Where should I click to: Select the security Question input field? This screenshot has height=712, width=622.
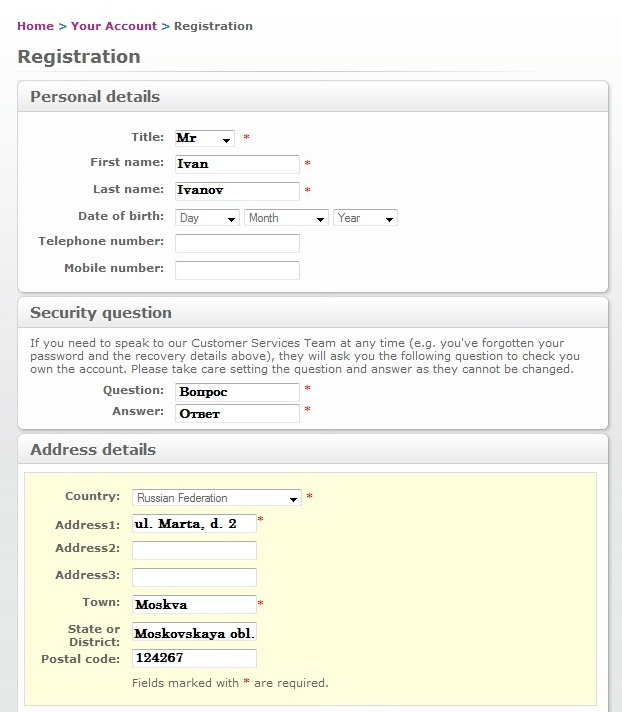pos(237,392)
